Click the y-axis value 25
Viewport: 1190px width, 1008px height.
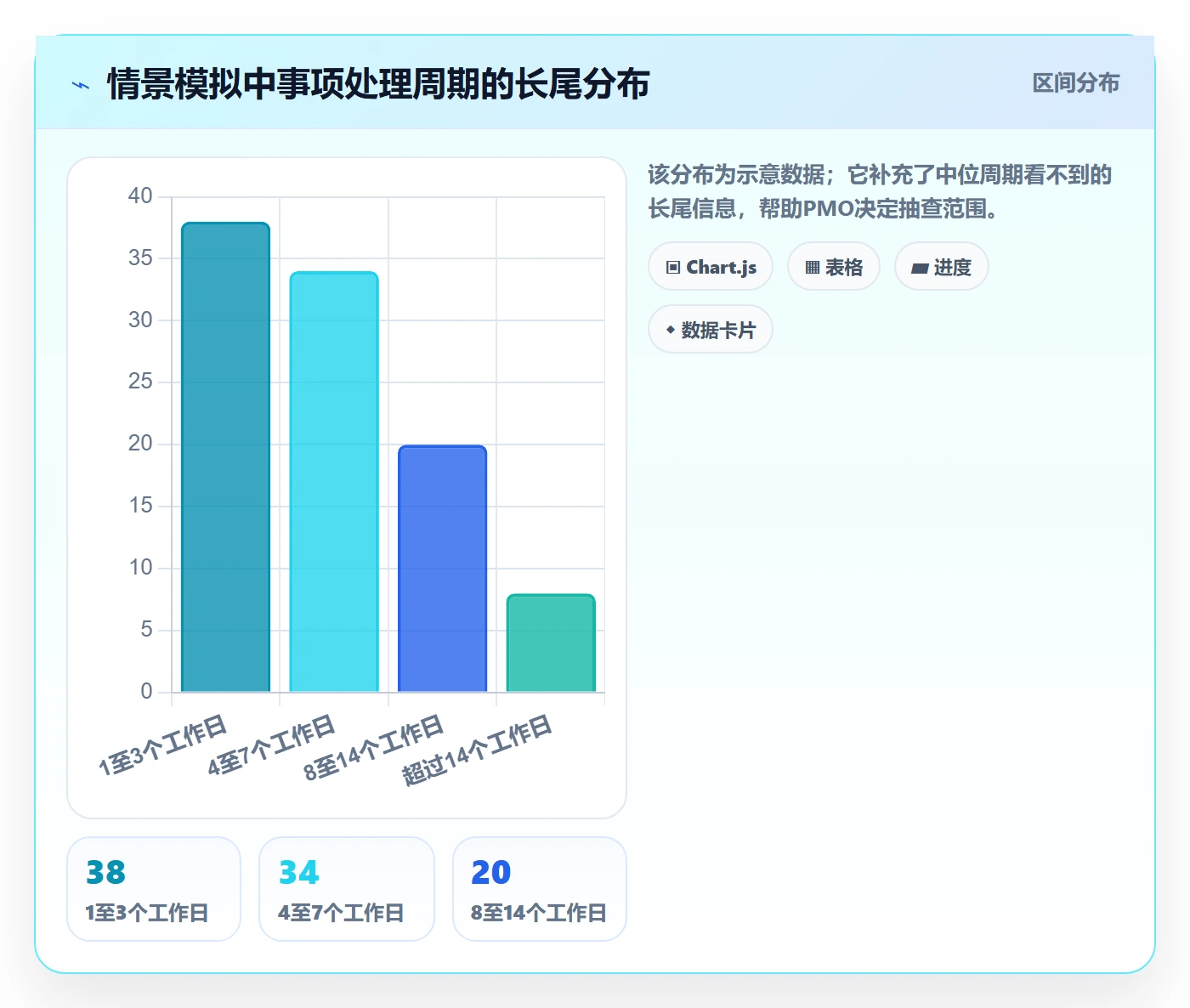pyautogui.click(x=140, y=382)
